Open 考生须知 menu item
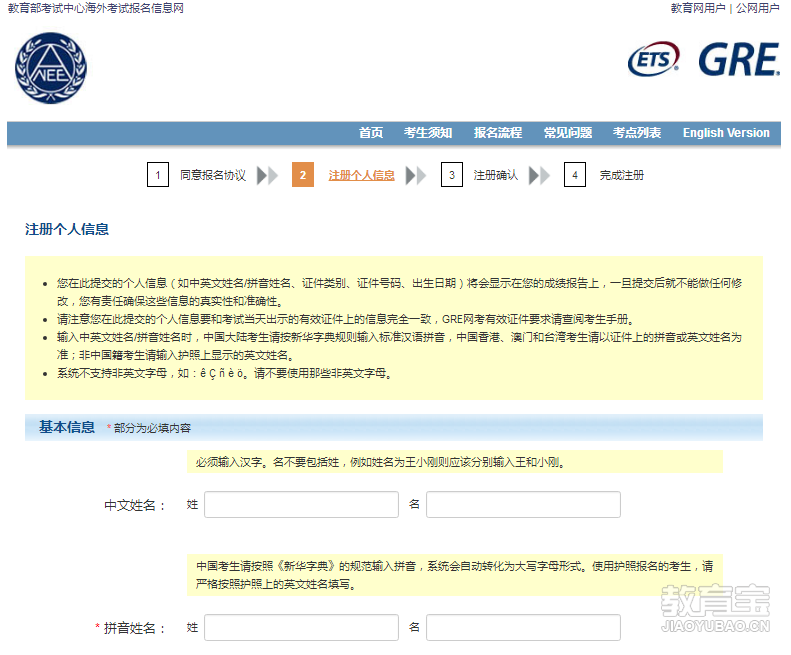This screenshot has height=655, width=791. coord(428,133)
